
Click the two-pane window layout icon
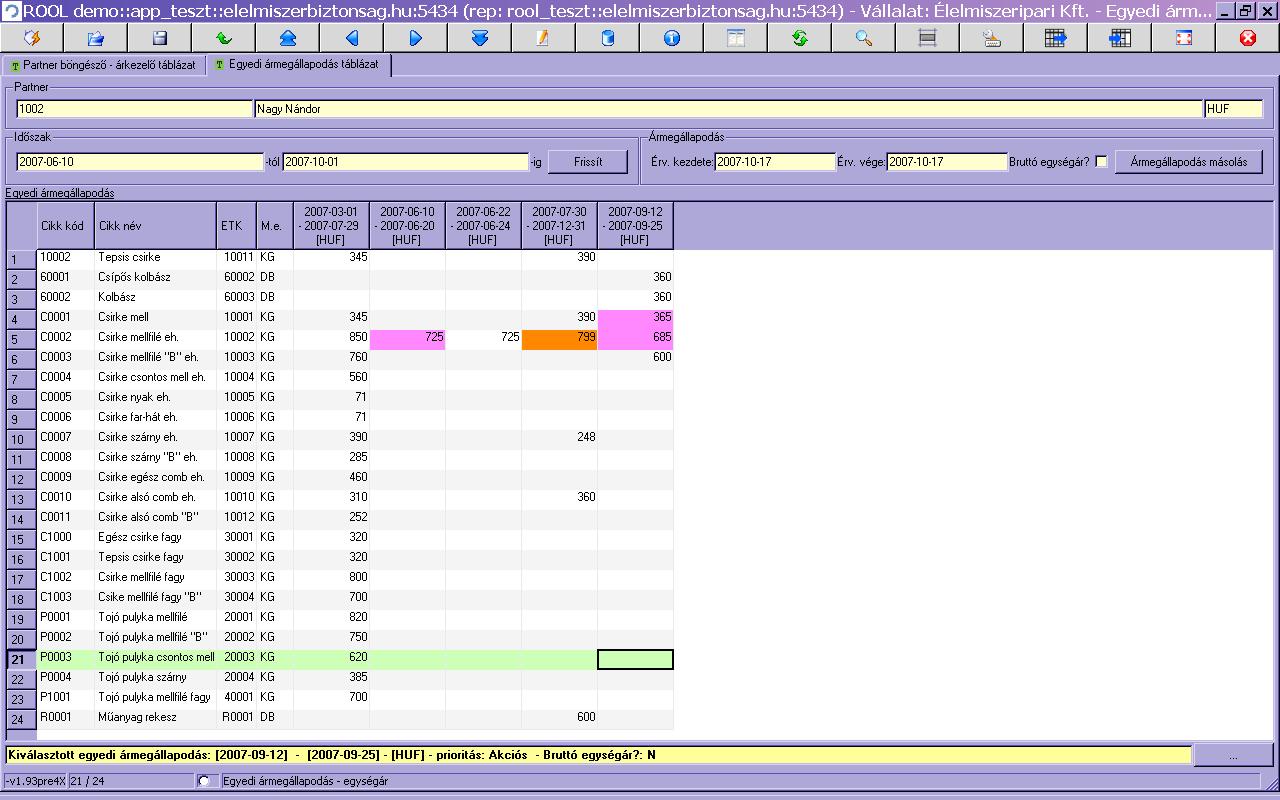tap(736, 38)
